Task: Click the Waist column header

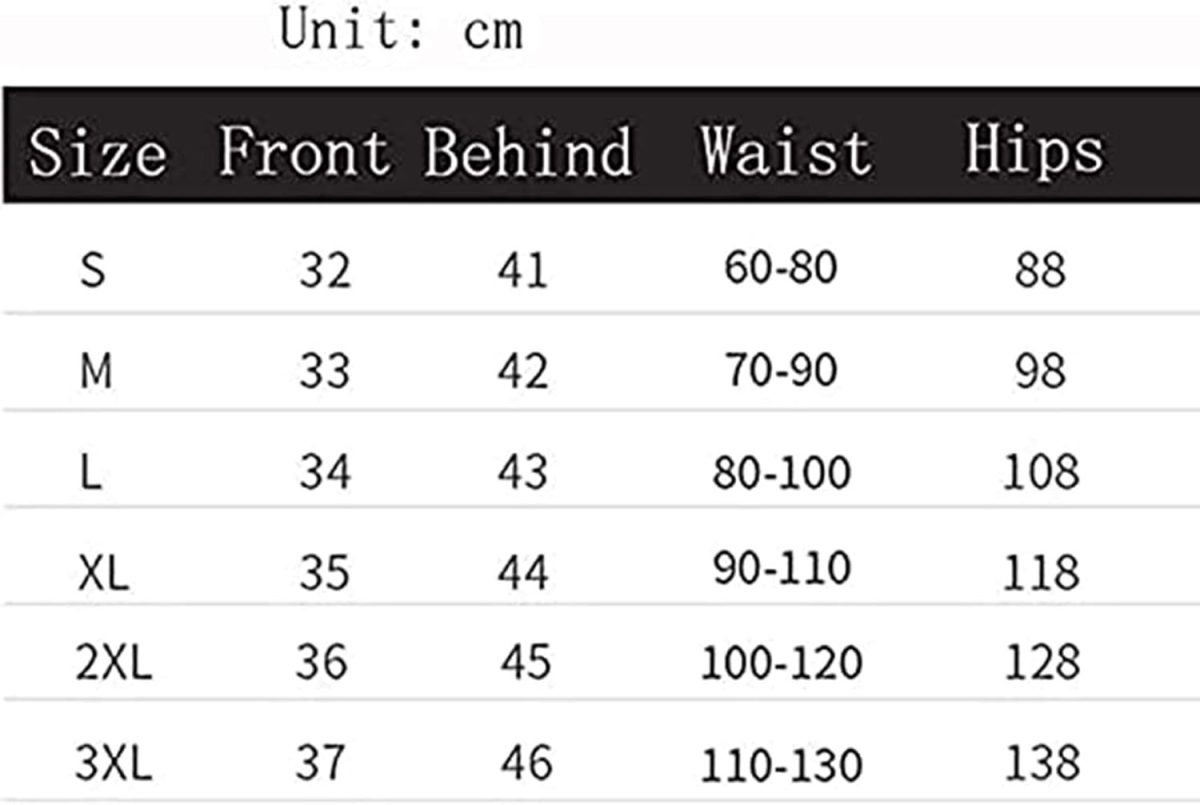Action: (785, 152)
